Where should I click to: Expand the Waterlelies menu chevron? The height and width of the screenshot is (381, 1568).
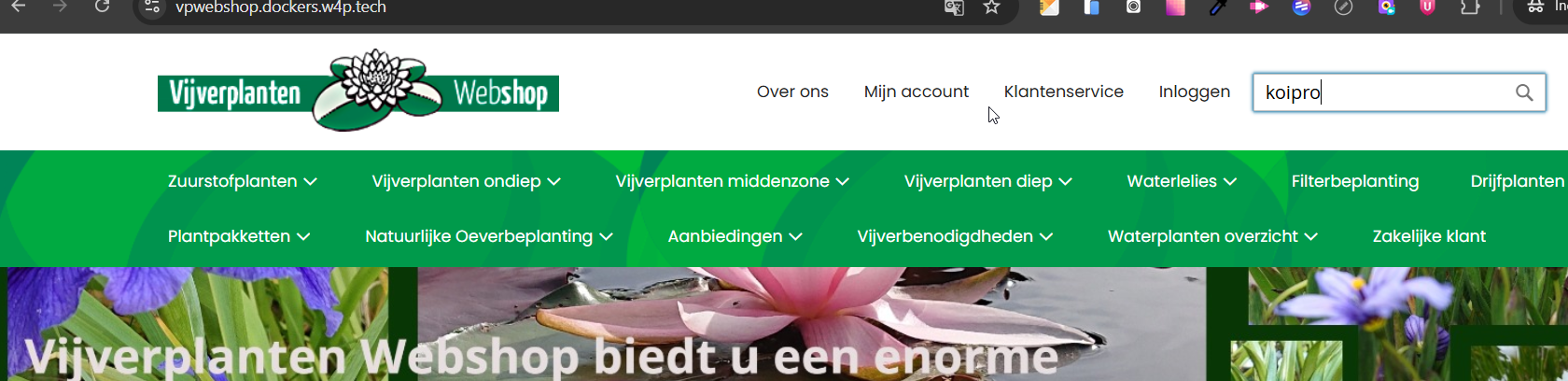click(x=1230, y=182)
